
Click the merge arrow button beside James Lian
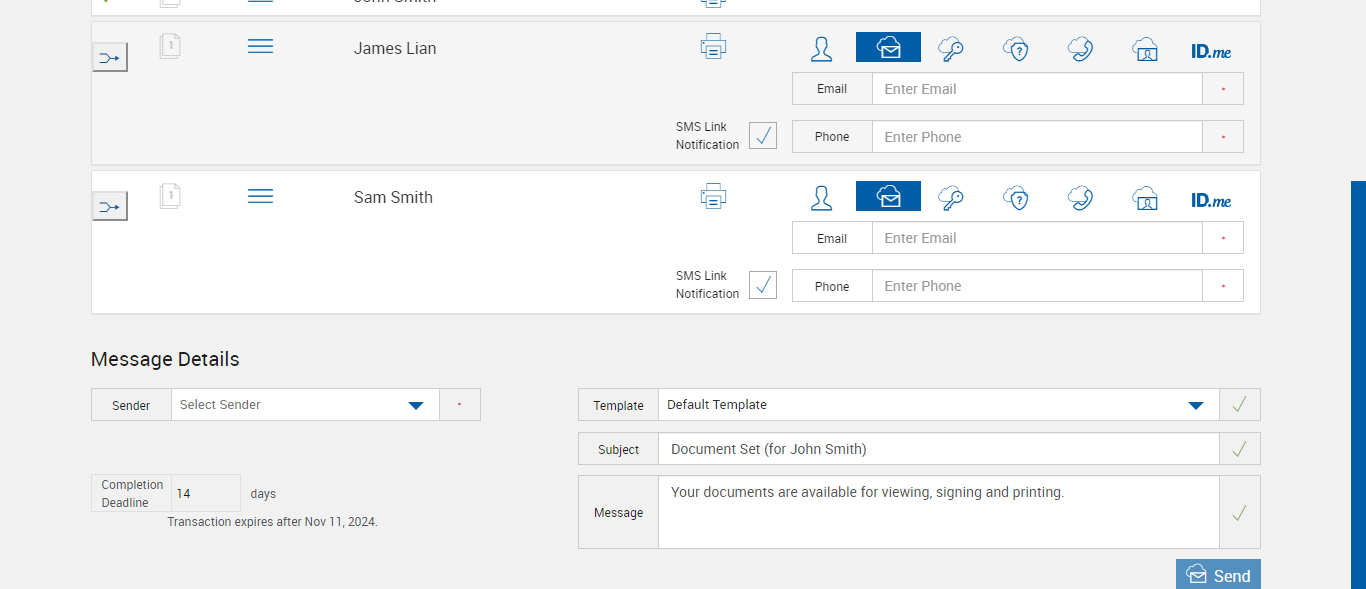click(110, 58)
